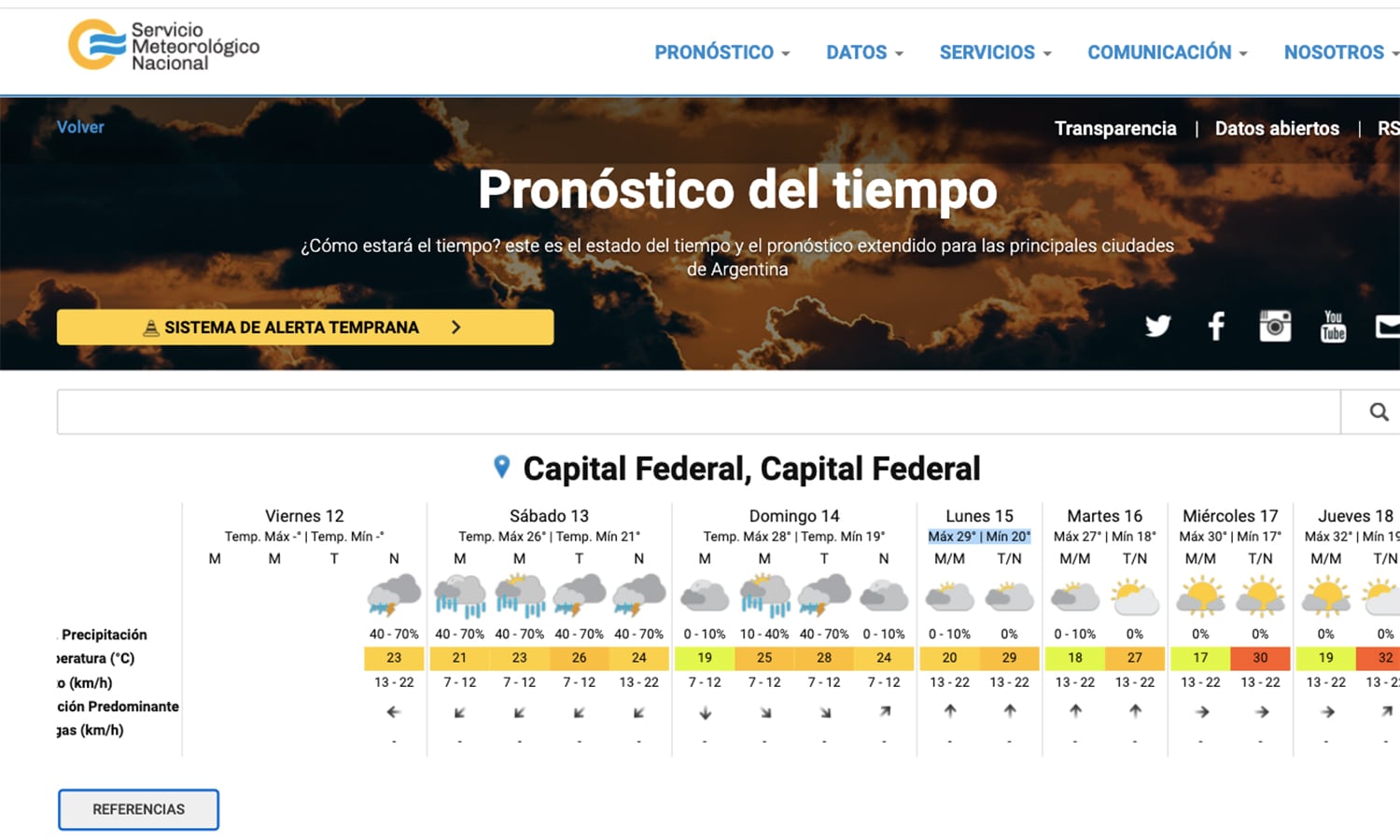Expand the SERVICIOS menu

click(x=995, y=52)
